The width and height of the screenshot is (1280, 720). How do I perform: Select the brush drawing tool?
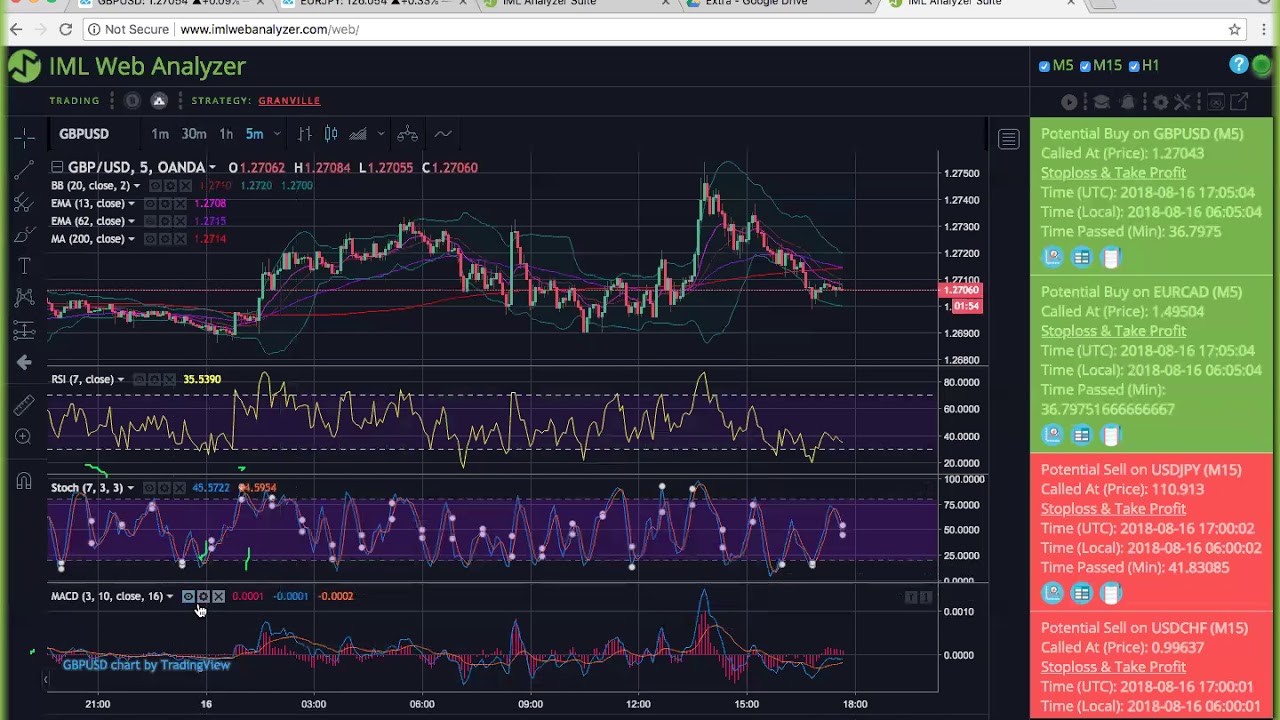pos(24,235)
